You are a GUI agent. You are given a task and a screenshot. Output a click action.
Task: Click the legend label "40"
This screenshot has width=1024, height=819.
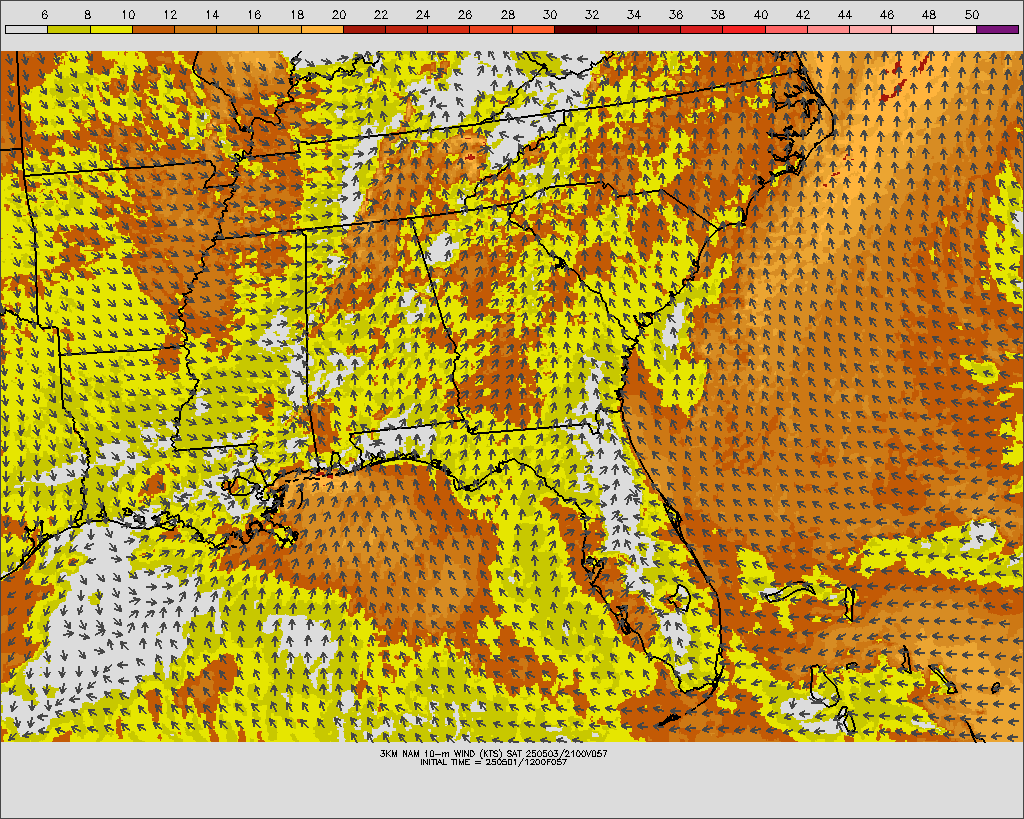(761, 14)
